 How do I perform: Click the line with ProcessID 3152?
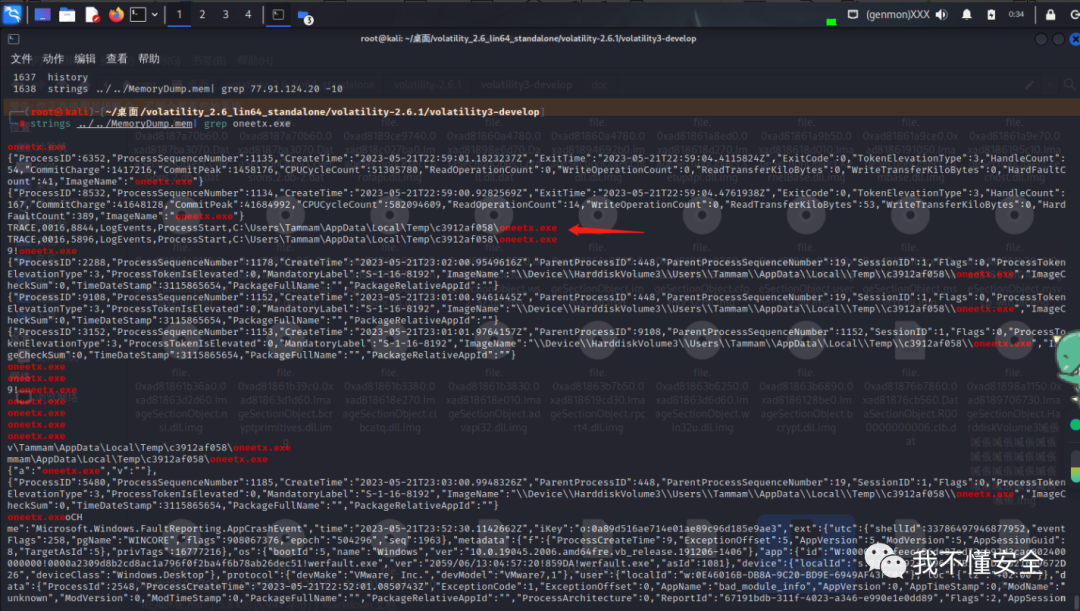(537, 343)
